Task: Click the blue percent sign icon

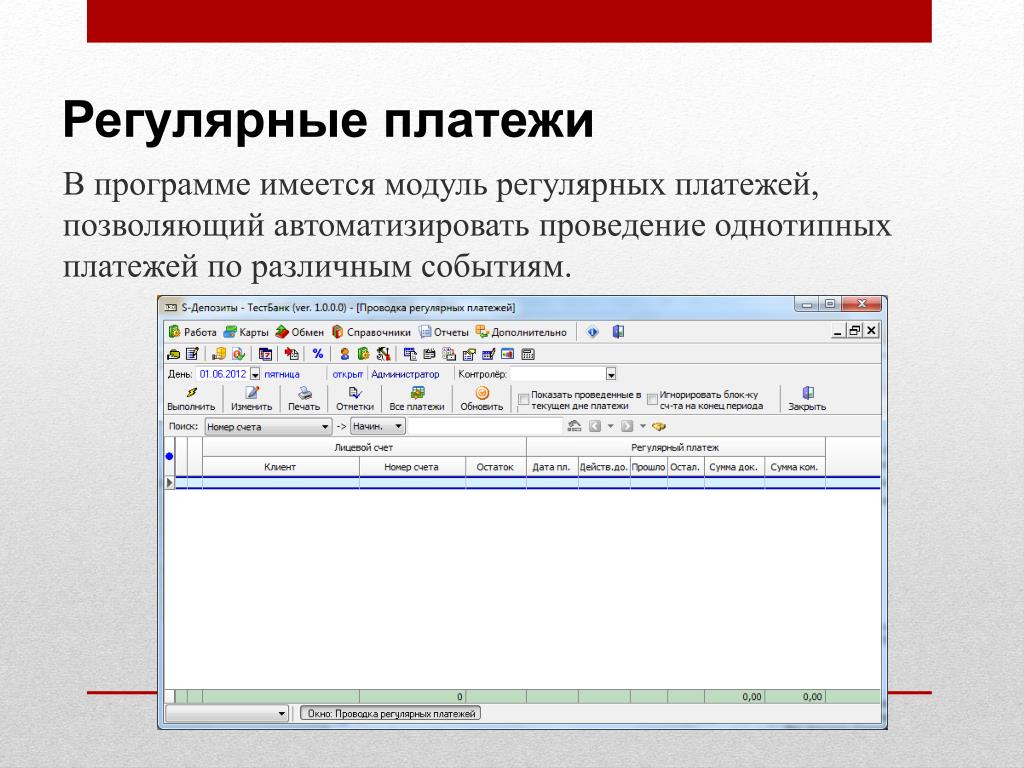Action: click(318, 353)
